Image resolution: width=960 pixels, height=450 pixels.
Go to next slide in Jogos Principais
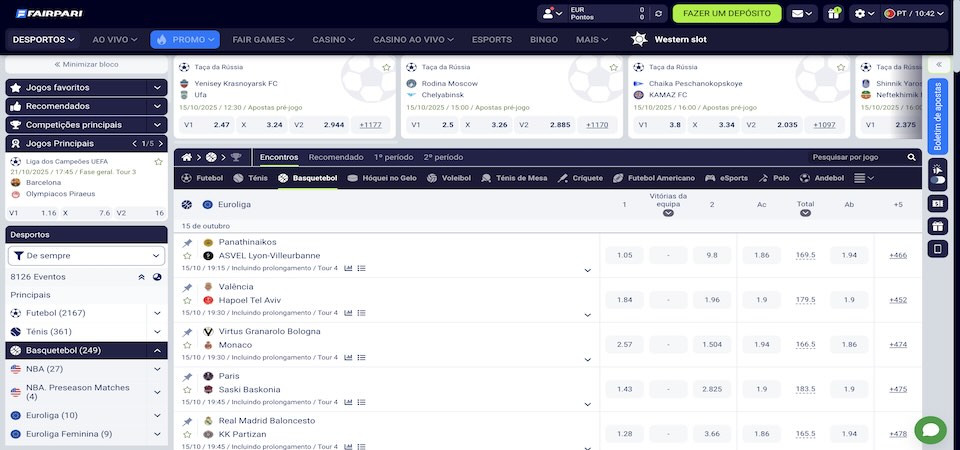[x=159, y=143]
